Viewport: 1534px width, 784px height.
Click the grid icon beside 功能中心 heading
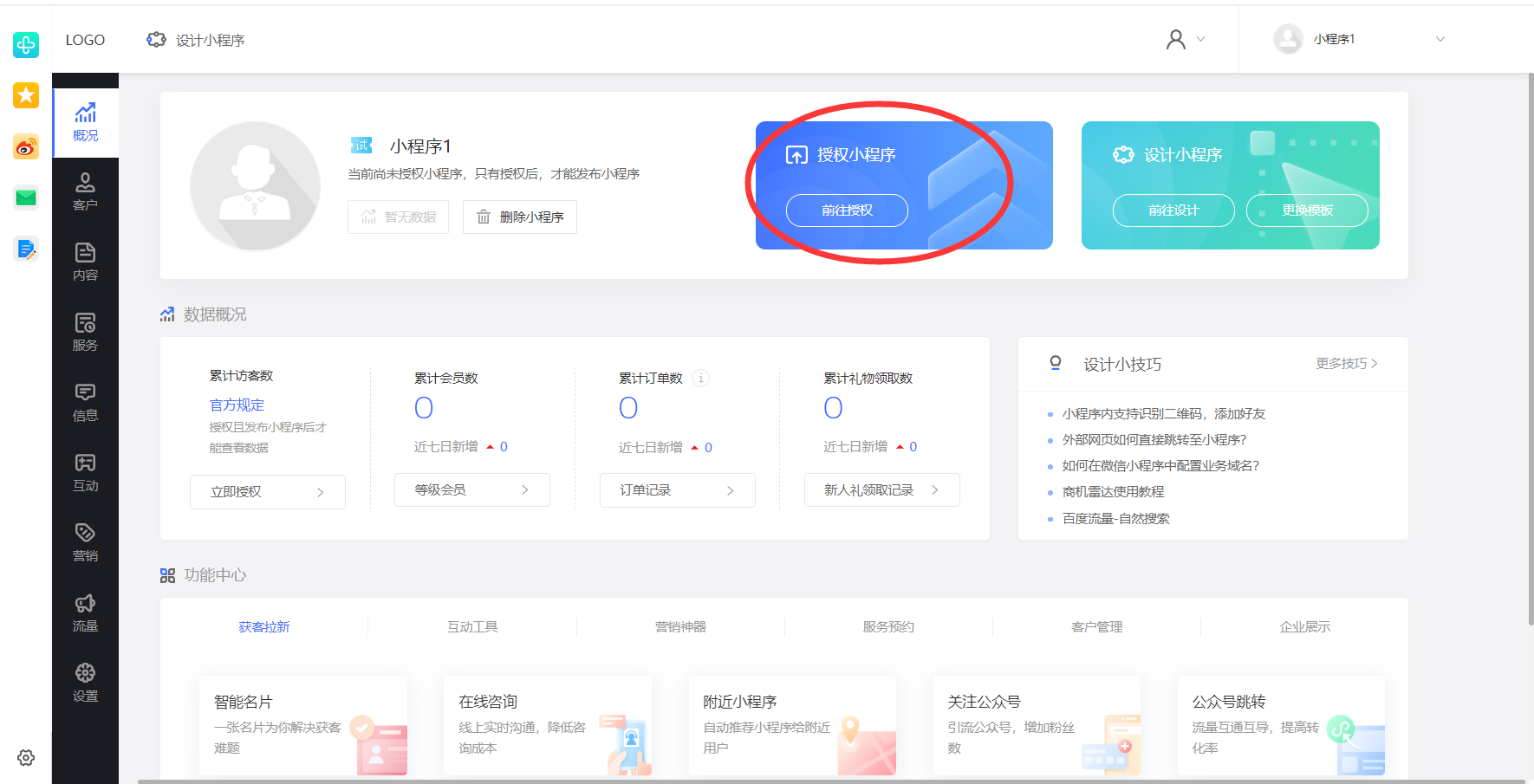pyautogui.click(x=167, y=575)
